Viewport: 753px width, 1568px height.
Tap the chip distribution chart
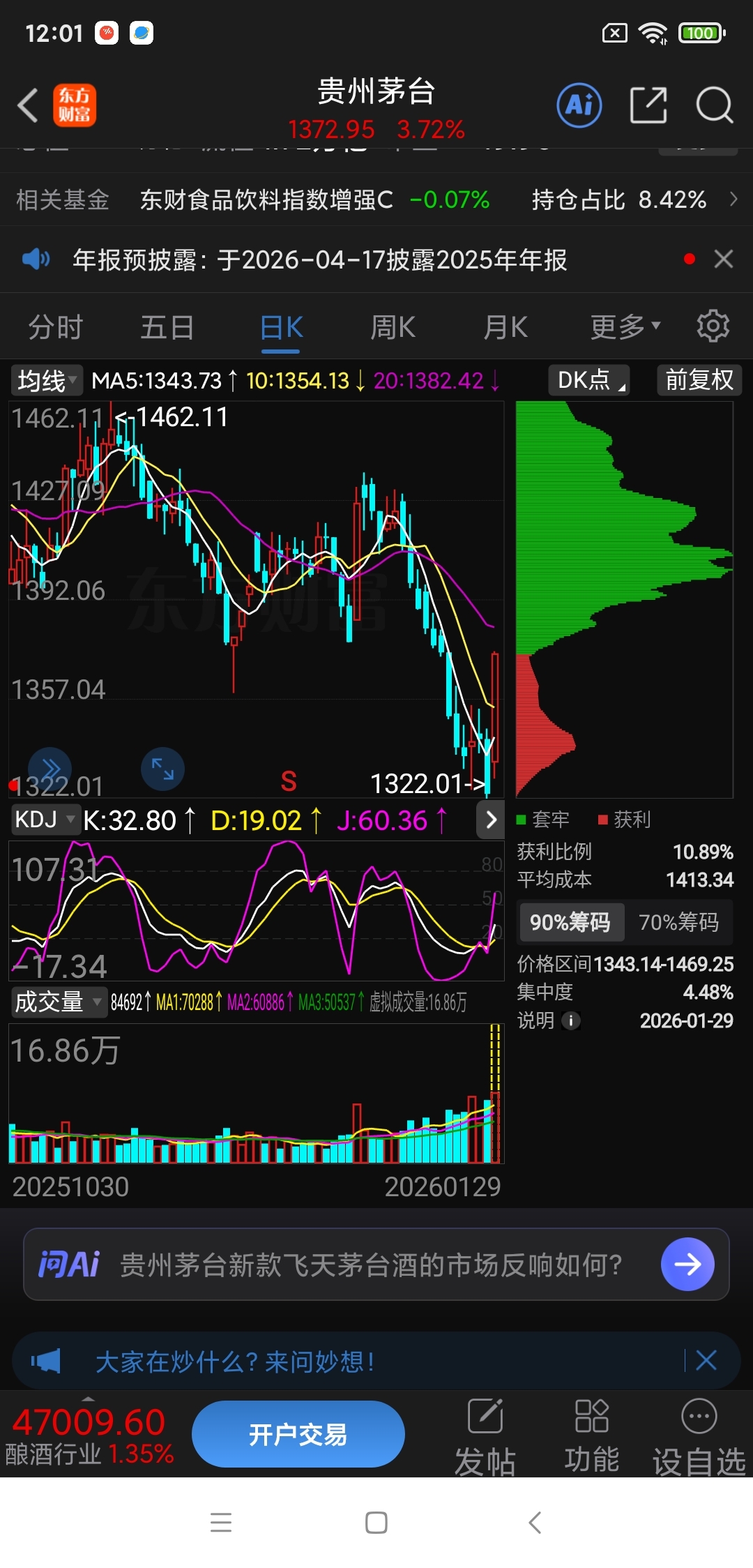[x=624, y=599]
